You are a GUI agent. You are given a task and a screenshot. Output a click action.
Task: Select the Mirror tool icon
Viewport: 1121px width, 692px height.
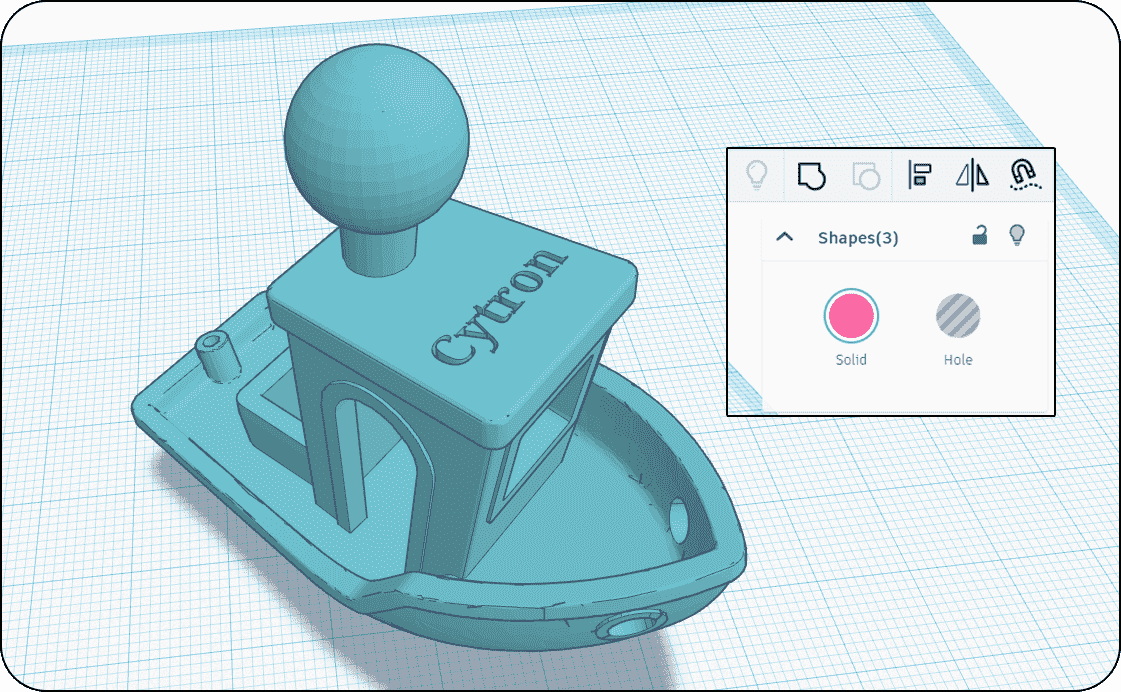[x=972, y=175]
